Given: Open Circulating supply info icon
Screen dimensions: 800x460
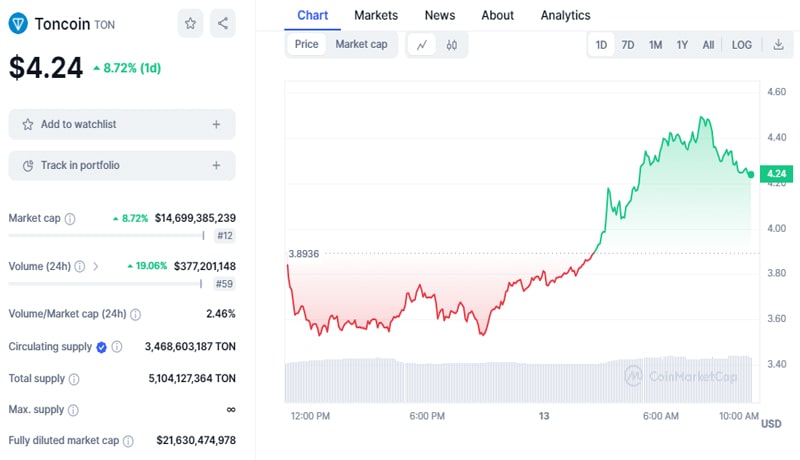Looking at the screenshot, I should pyautogui.click(x=117, y=347).
